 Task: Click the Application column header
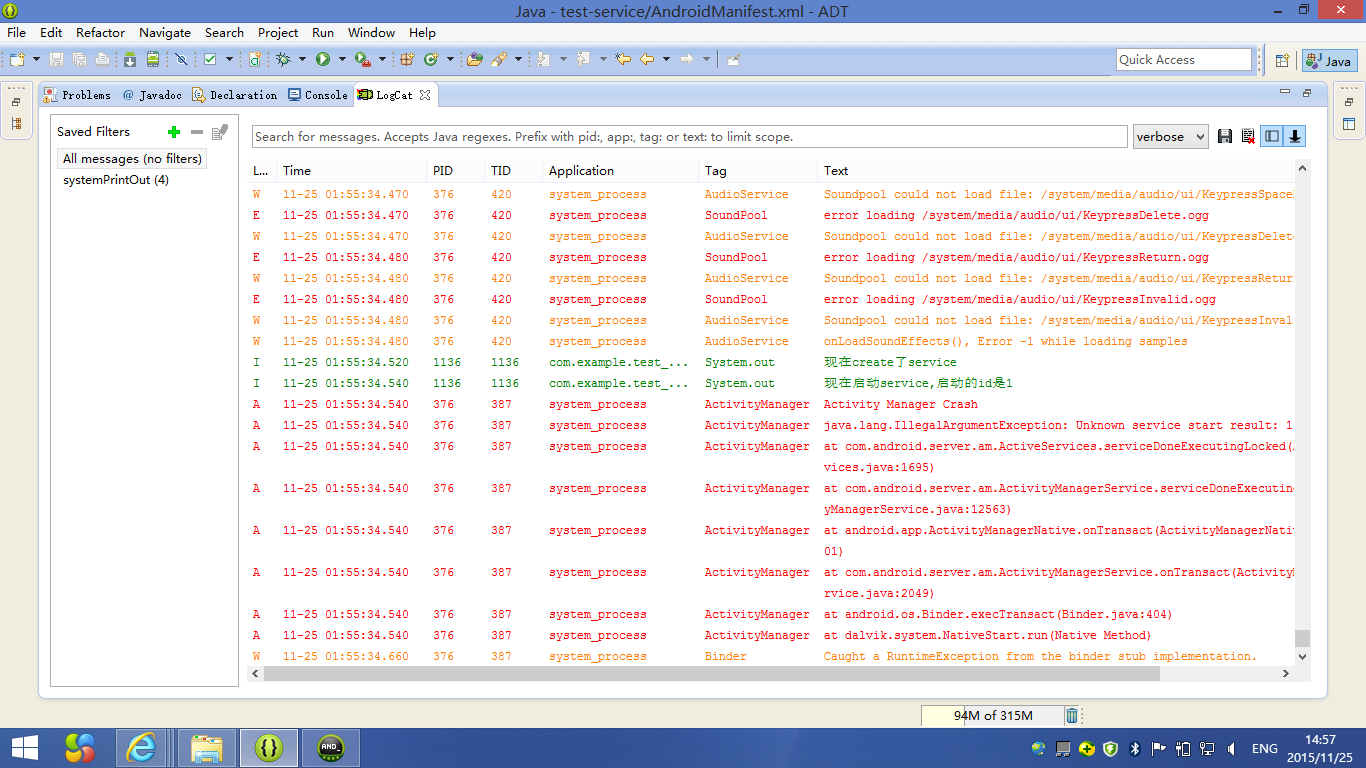pyautogui.click(x=621, y=171)
